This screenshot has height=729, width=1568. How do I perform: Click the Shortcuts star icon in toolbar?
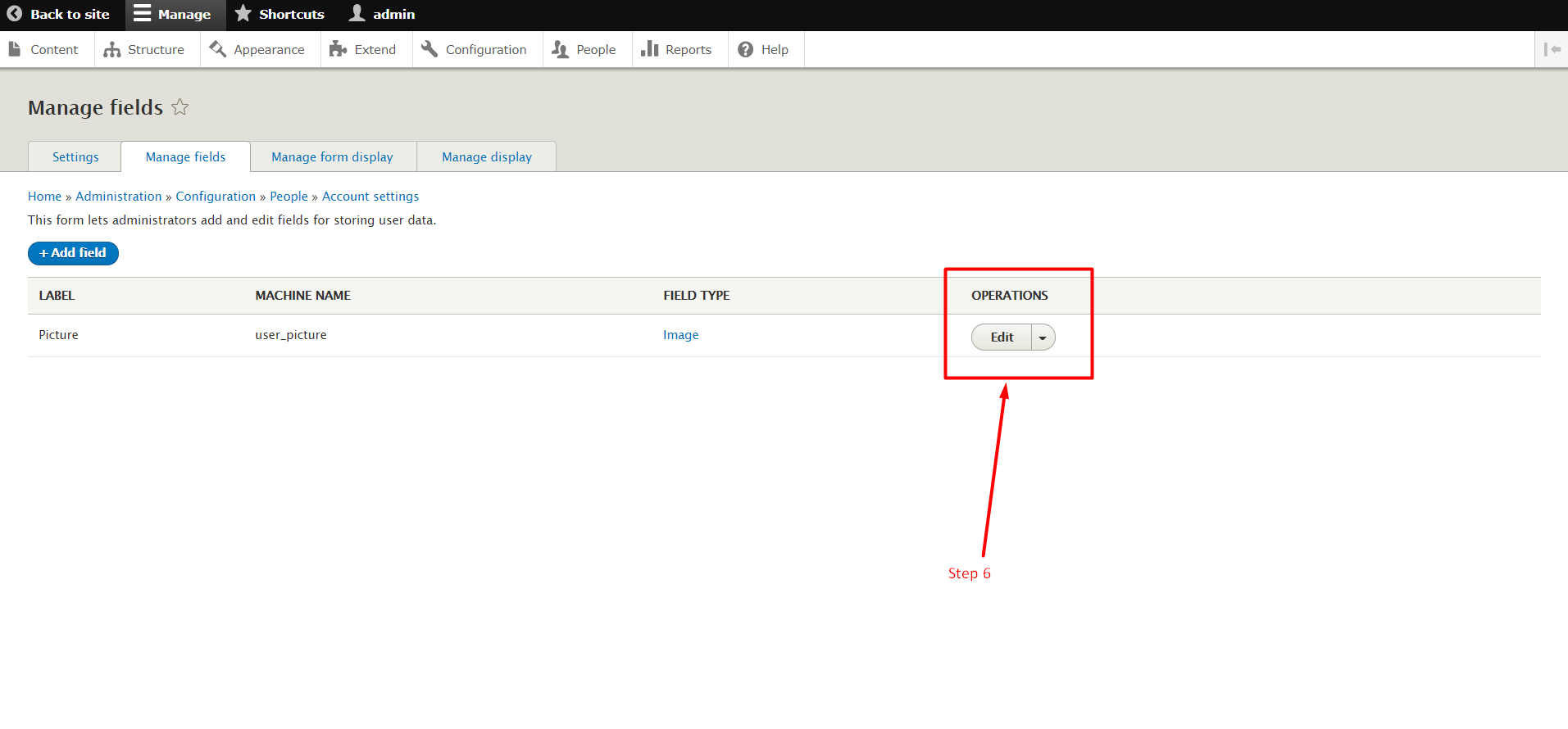click(243, 13)
